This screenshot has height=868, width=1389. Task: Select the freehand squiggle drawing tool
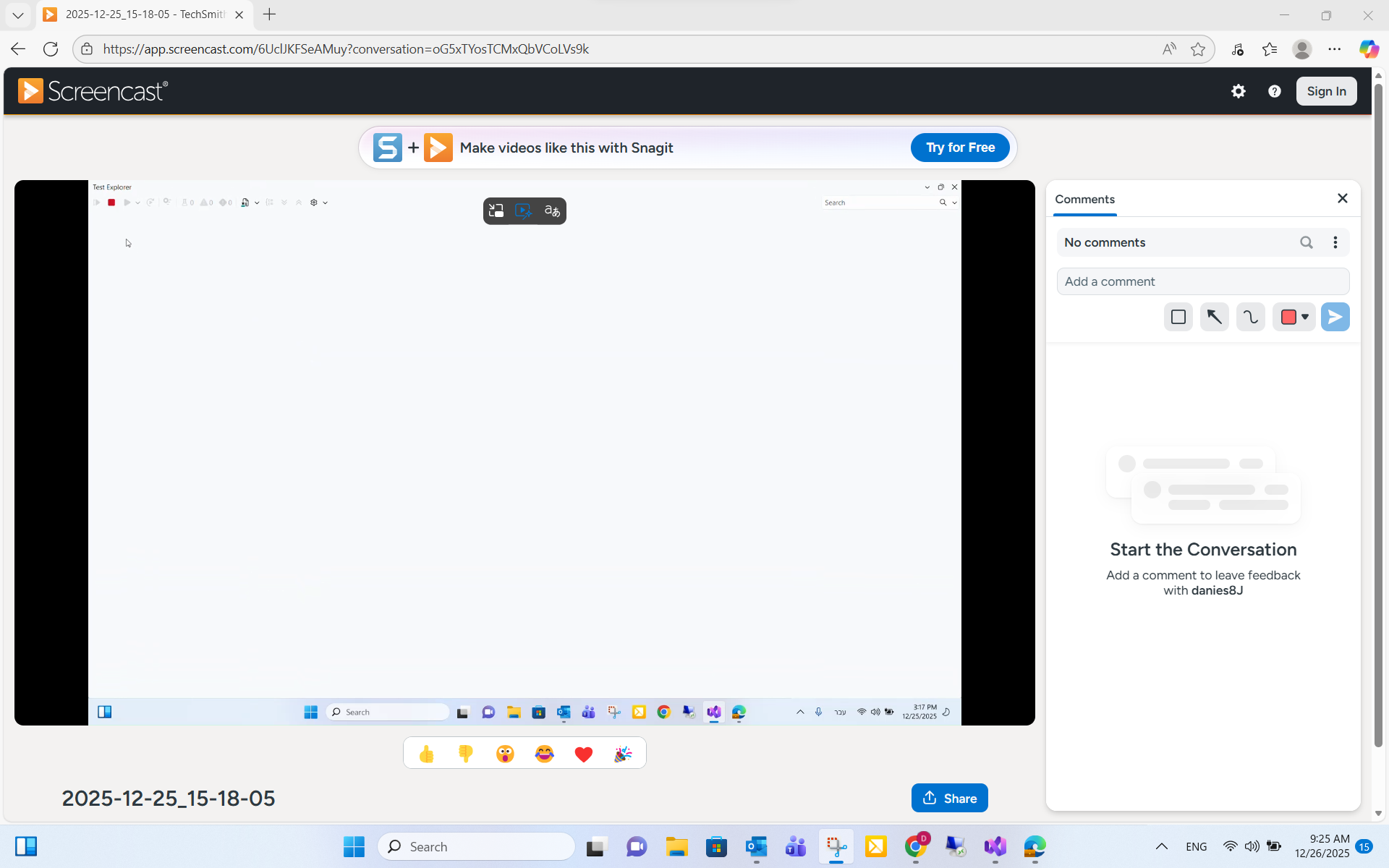[x=1251, y=317]
